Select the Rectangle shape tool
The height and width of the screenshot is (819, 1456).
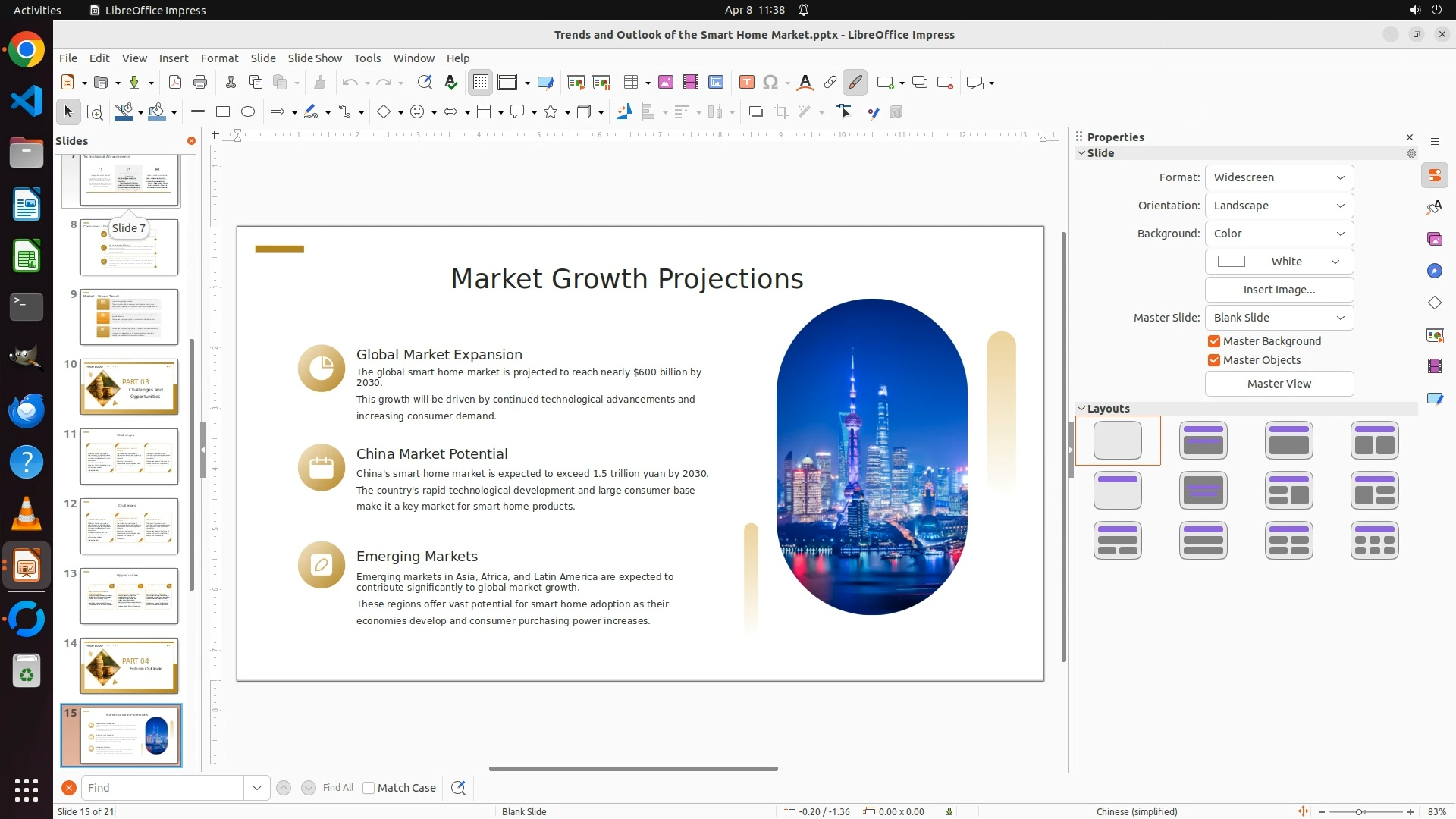coord(223,112)
